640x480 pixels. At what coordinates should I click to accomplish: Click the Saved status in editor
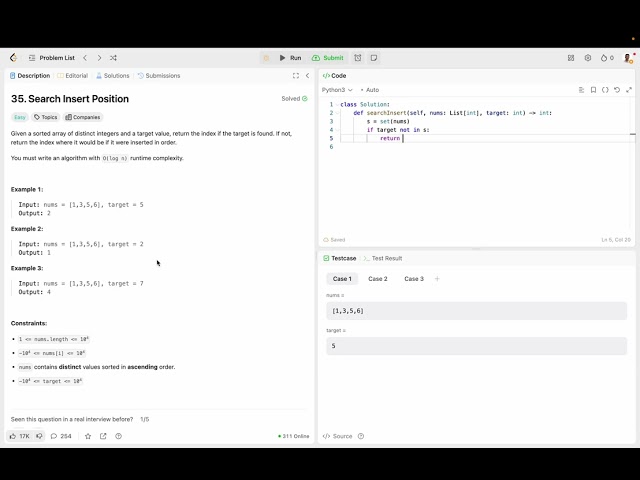[334, 240]
